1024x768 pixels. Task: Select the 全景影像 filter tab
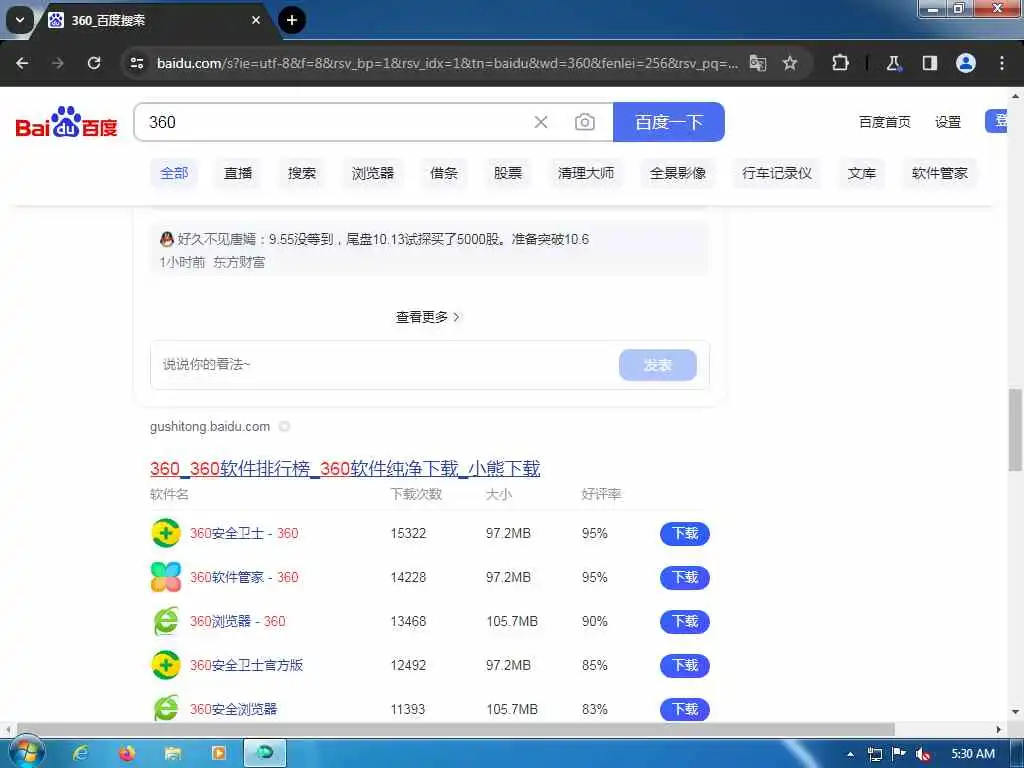(x=678, y=173)
